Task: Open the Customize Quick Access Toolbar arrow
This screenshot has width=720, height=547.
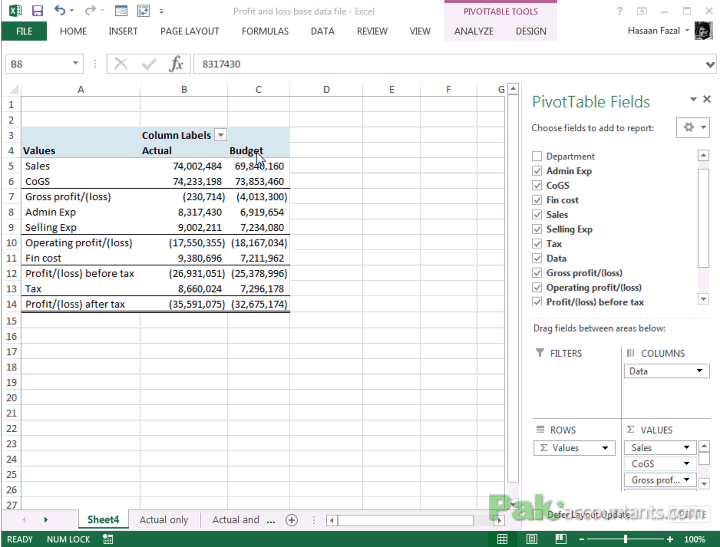Action: point(162,11)
